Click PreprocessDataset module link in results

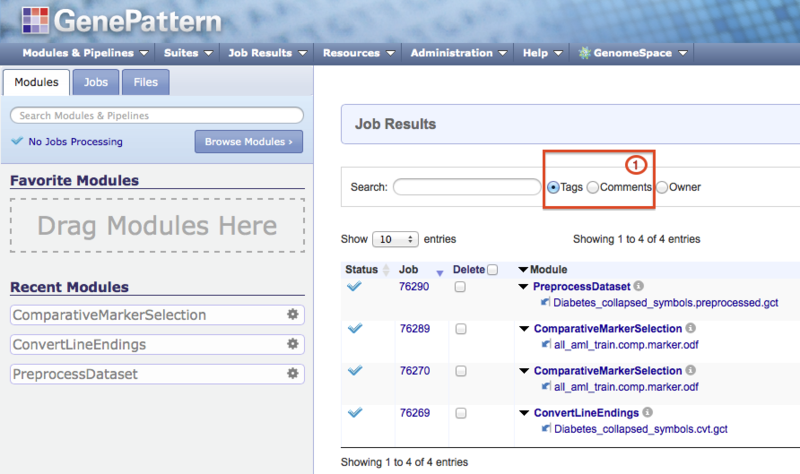pyautogui.click(x=582, y=286)
